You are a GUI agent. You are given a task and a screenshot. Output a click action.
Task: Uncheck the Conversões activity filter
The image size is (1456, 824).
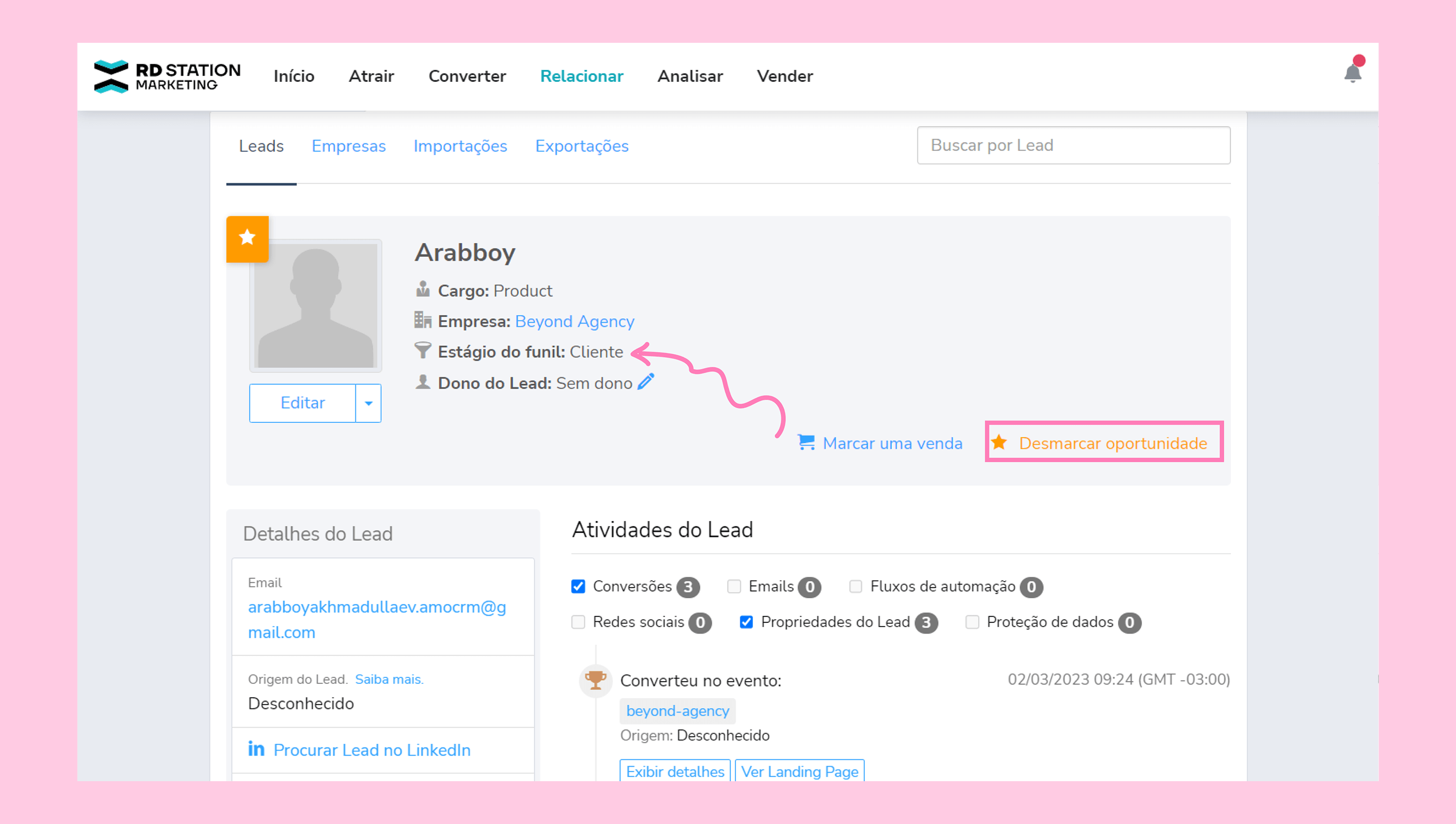click(x=578, y=586)
